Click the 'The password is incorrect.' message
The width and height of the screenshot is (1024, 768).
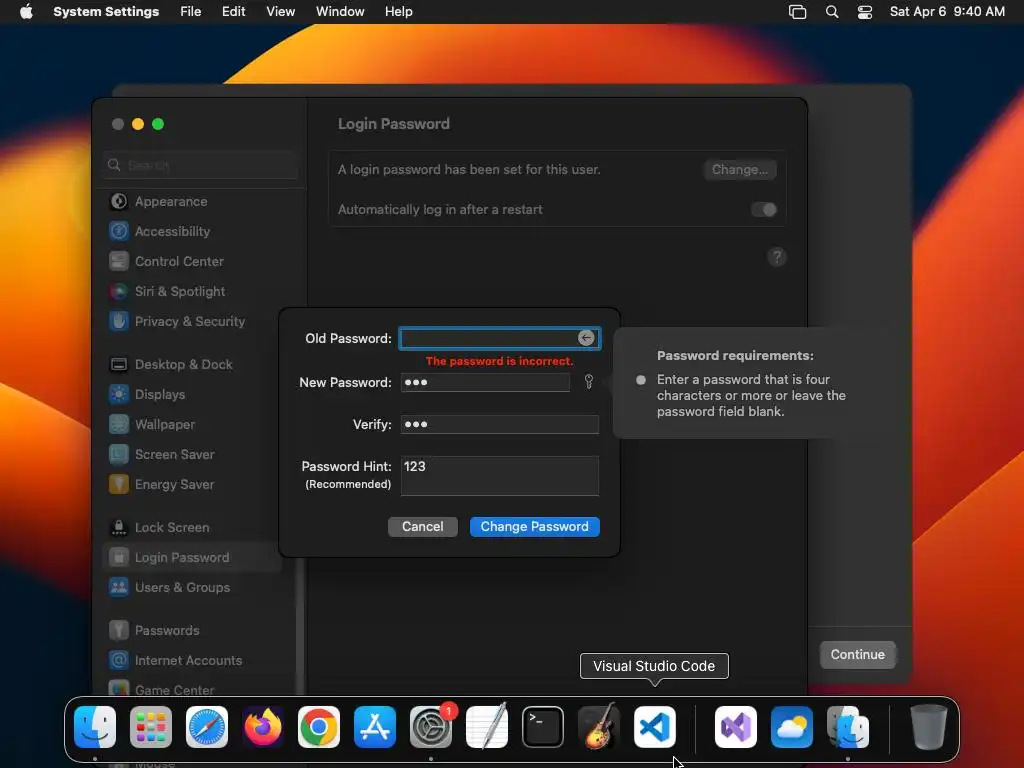(500, 361)
